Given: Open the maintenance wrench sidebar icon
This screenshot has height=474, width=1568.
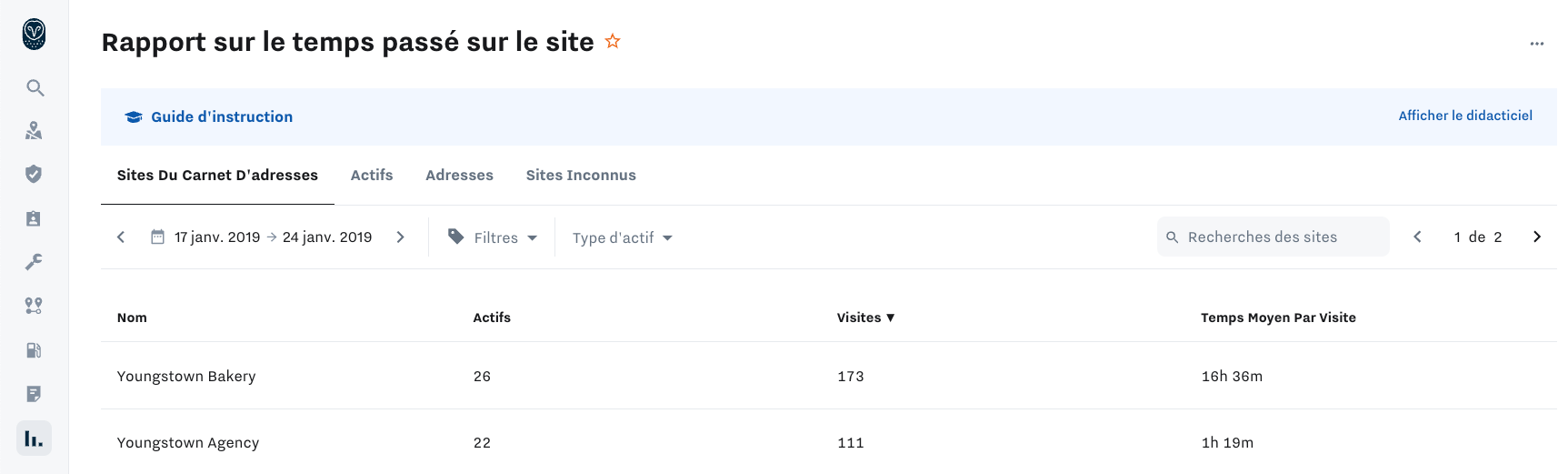Looking at the screenshot, I should 34,262.
